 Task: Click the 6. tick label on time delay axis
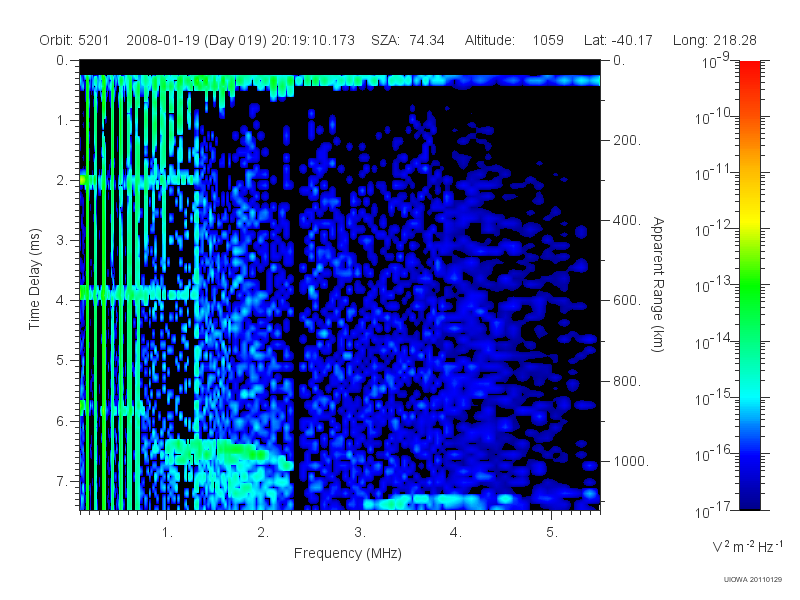[x=62, y=421]
